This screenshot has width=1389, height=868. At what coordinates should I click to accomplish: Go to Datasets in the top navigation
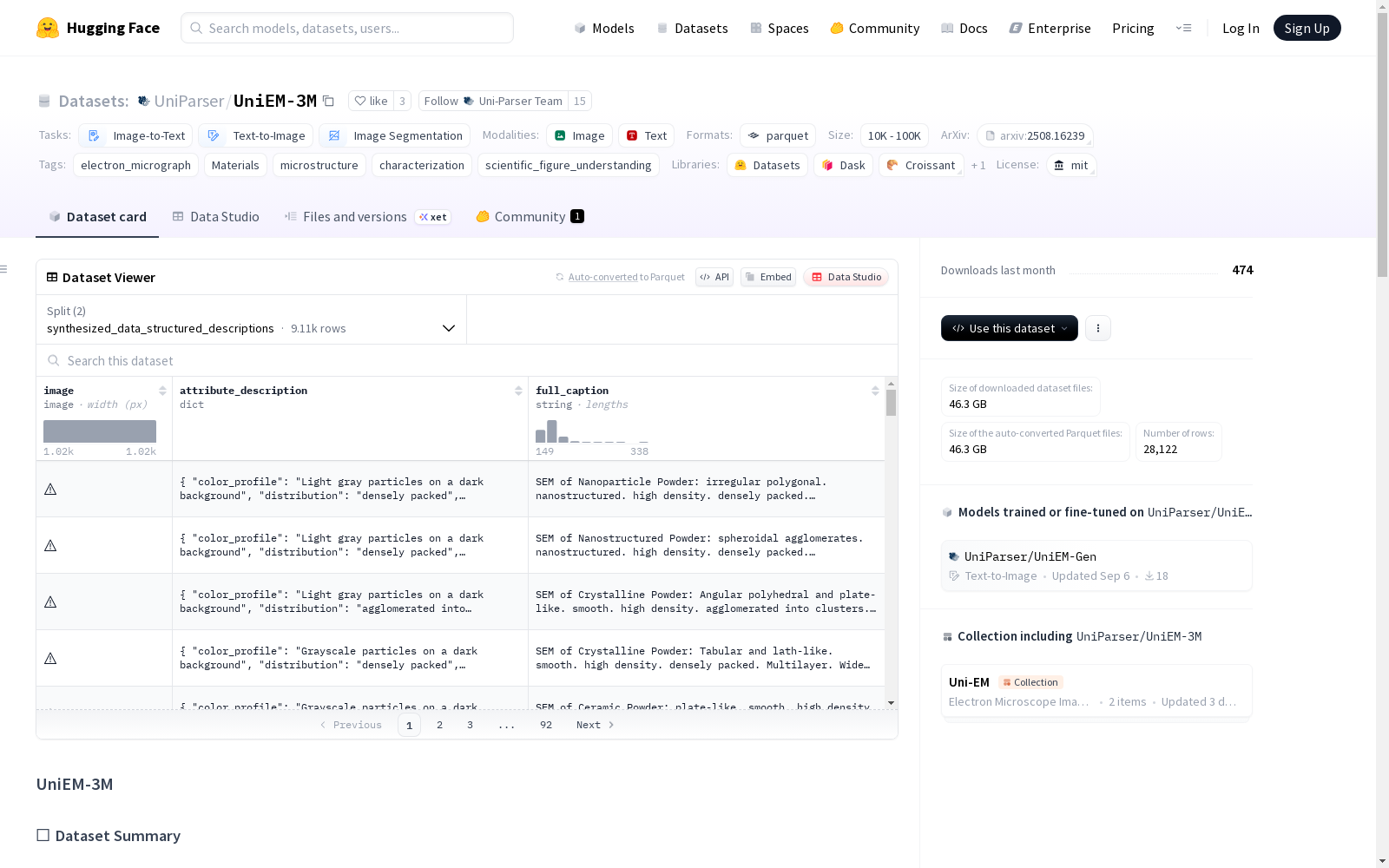tap(692, 28)
